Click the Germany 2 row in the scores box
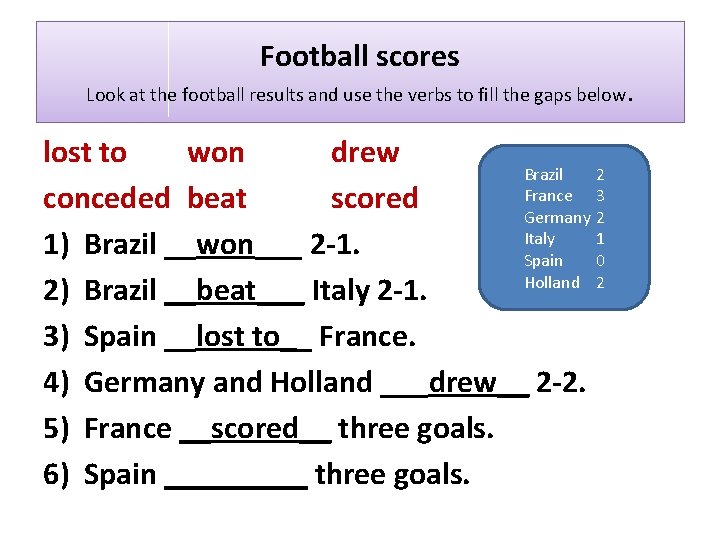 click(564, 217)
